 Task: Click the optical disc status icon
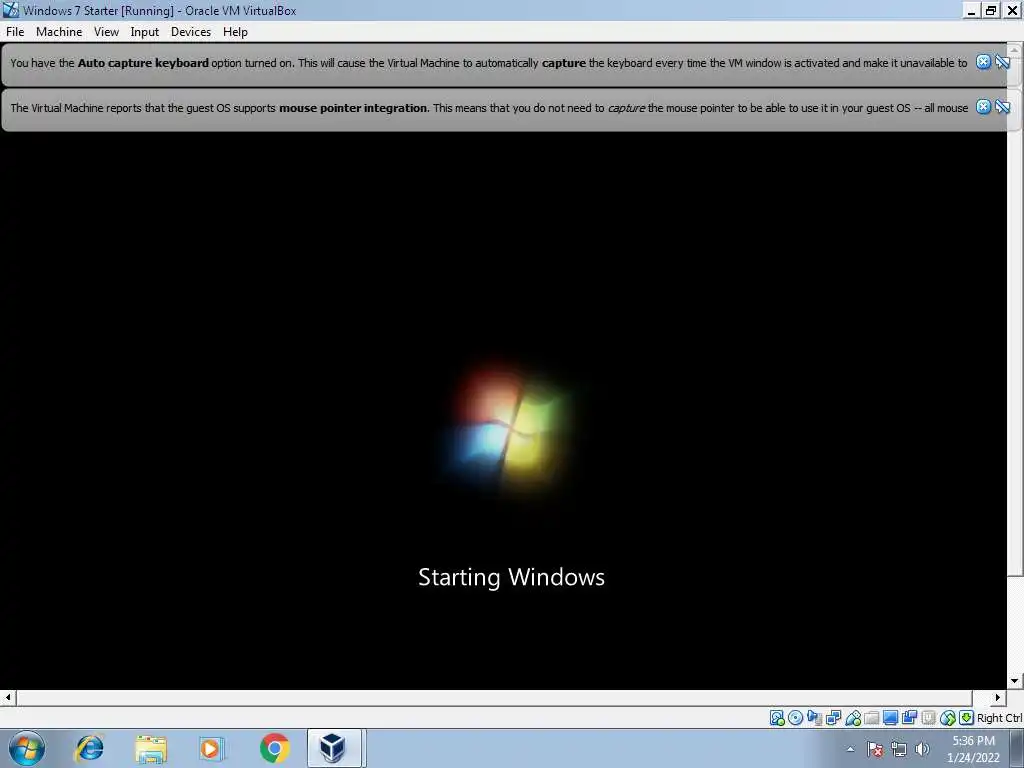pyautogui.click(x=795, y=718)
